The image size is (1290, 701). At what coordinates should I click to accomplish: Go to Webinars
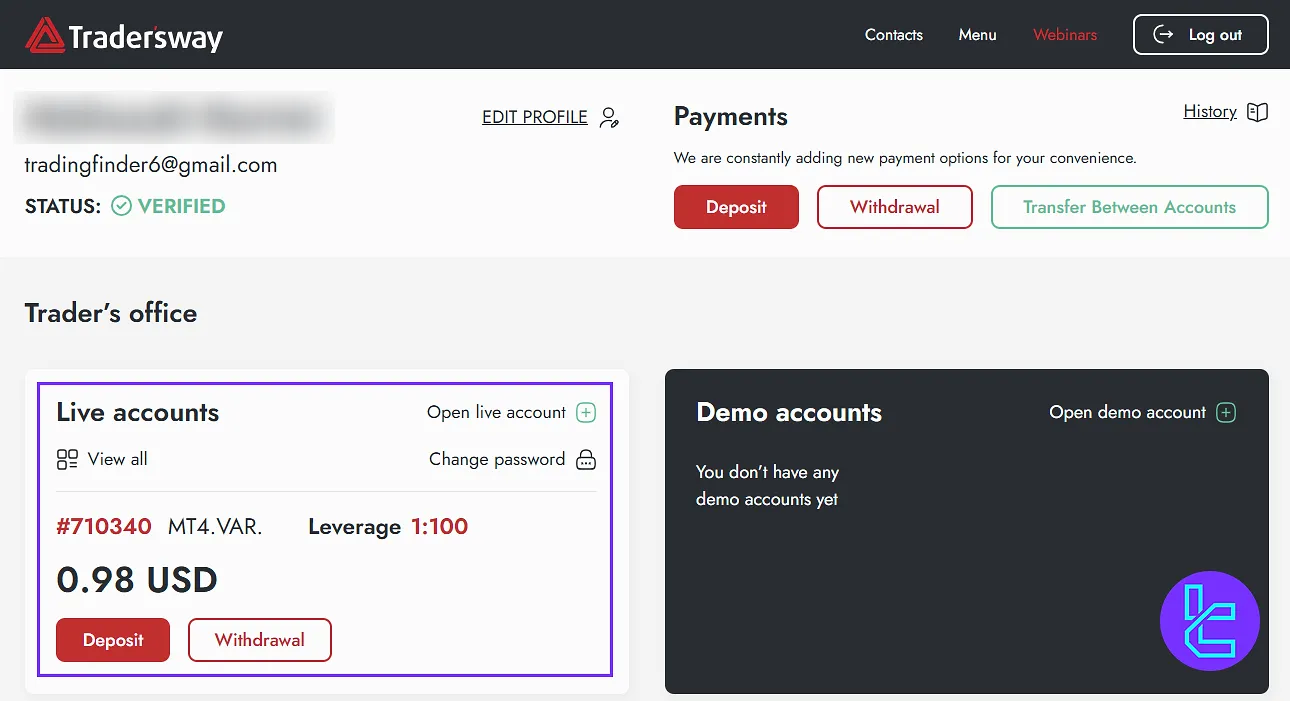pos(1065,35)
